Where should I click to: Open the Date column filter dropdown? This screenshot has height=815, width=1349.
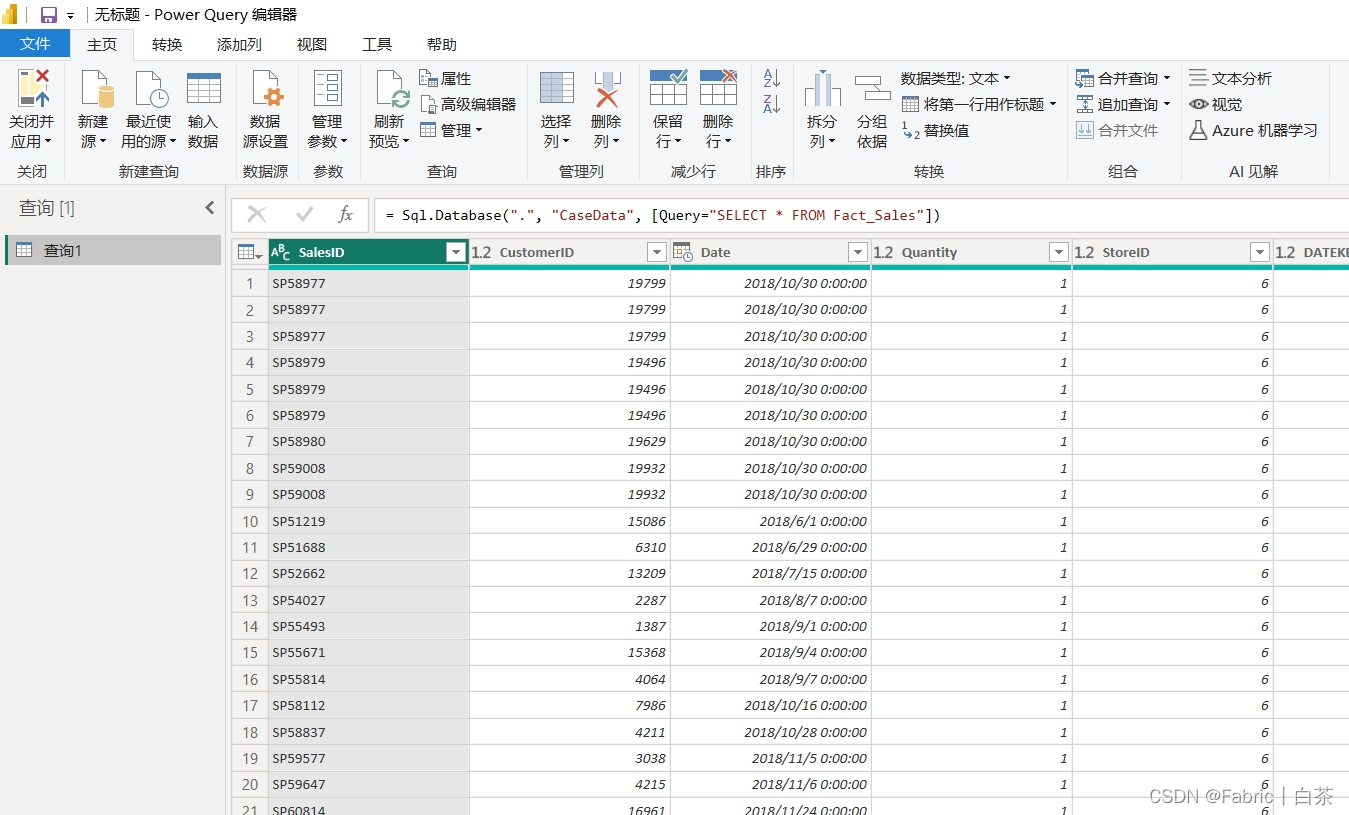tap(858, 252)
